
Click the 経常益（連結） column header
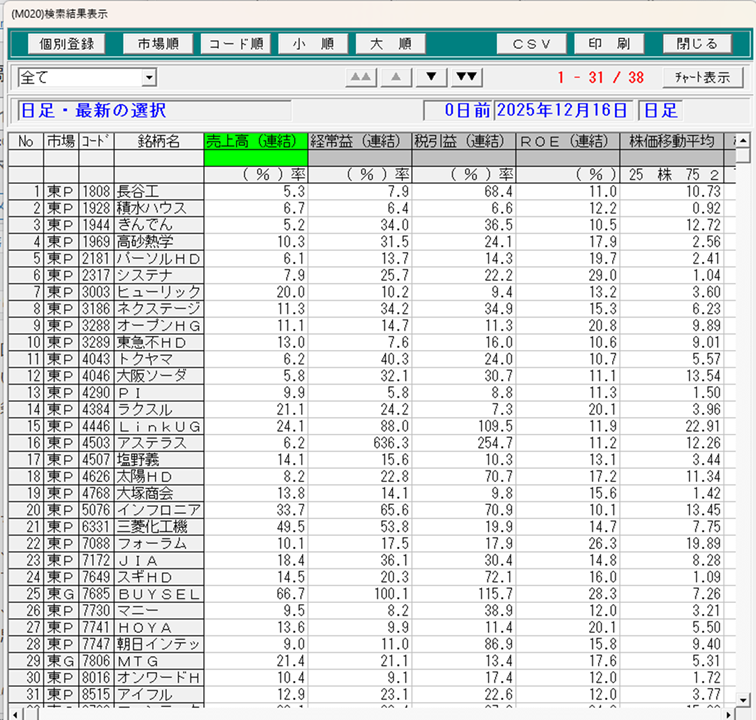(x=359, y=141)
